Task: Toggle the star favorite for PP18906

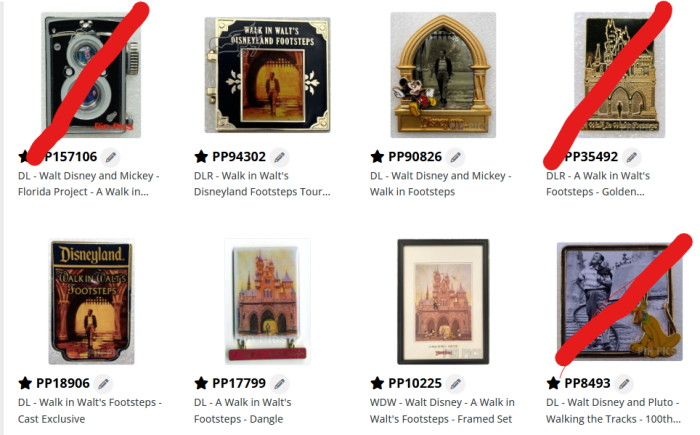Action: click(x=25, y=383)
